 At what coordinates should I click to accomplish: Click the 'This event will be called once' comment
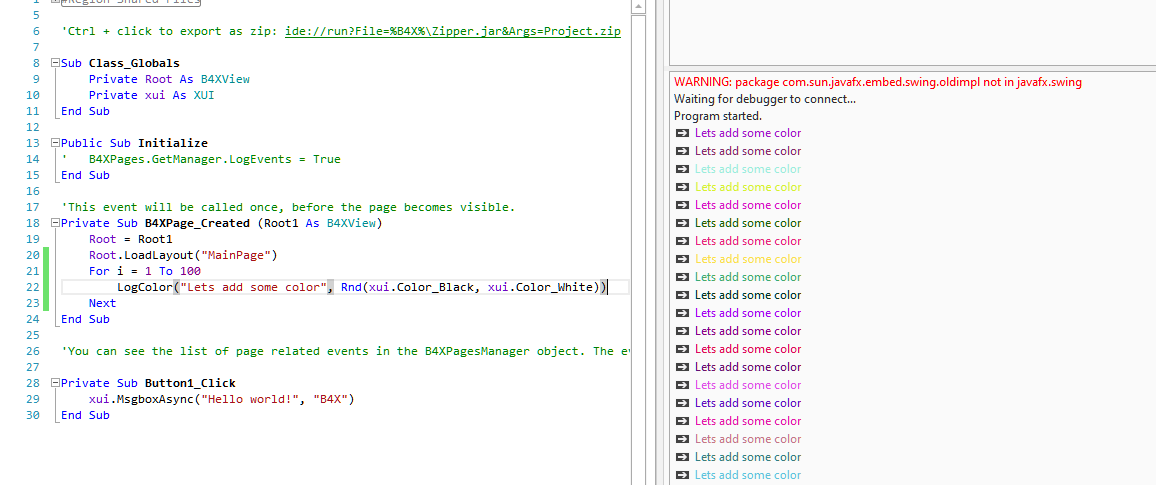pos(288,207)
